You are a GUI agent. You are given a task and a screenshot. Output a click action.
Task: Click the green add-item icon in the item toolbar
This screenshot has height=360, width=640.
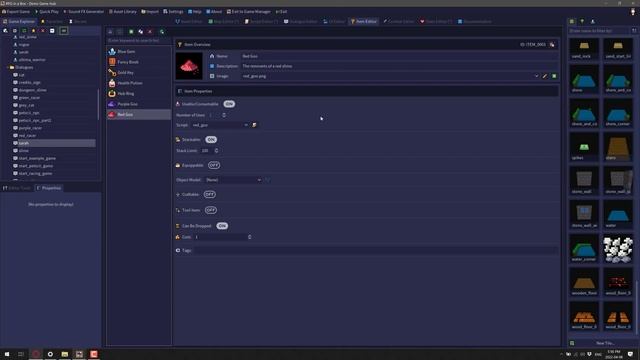click(x=131, y=31)
